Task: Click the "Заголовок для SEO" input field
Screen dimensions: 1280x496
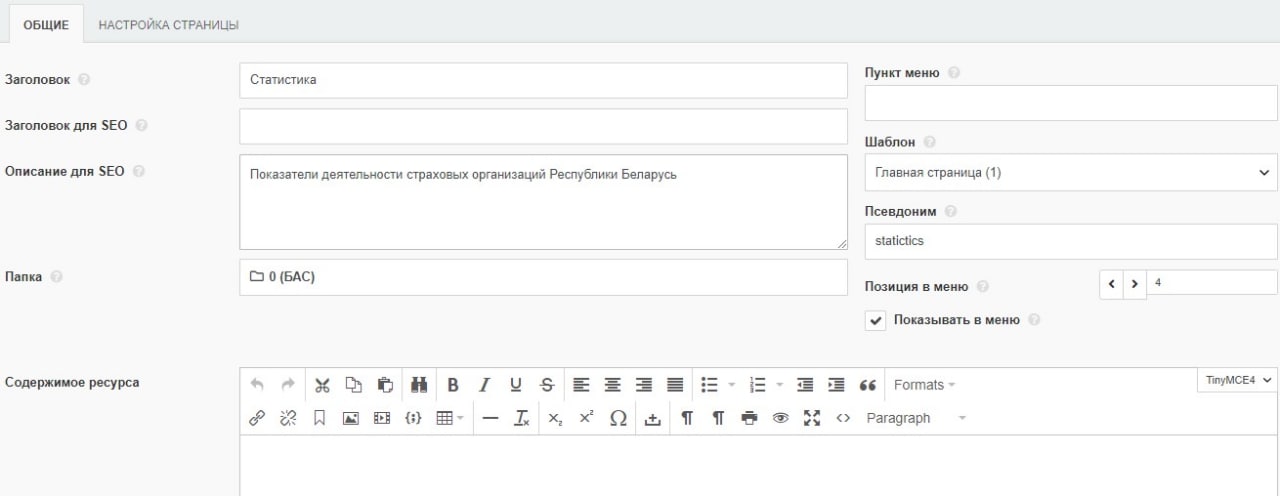Action: pyautogui.click(x=543, y=126)
